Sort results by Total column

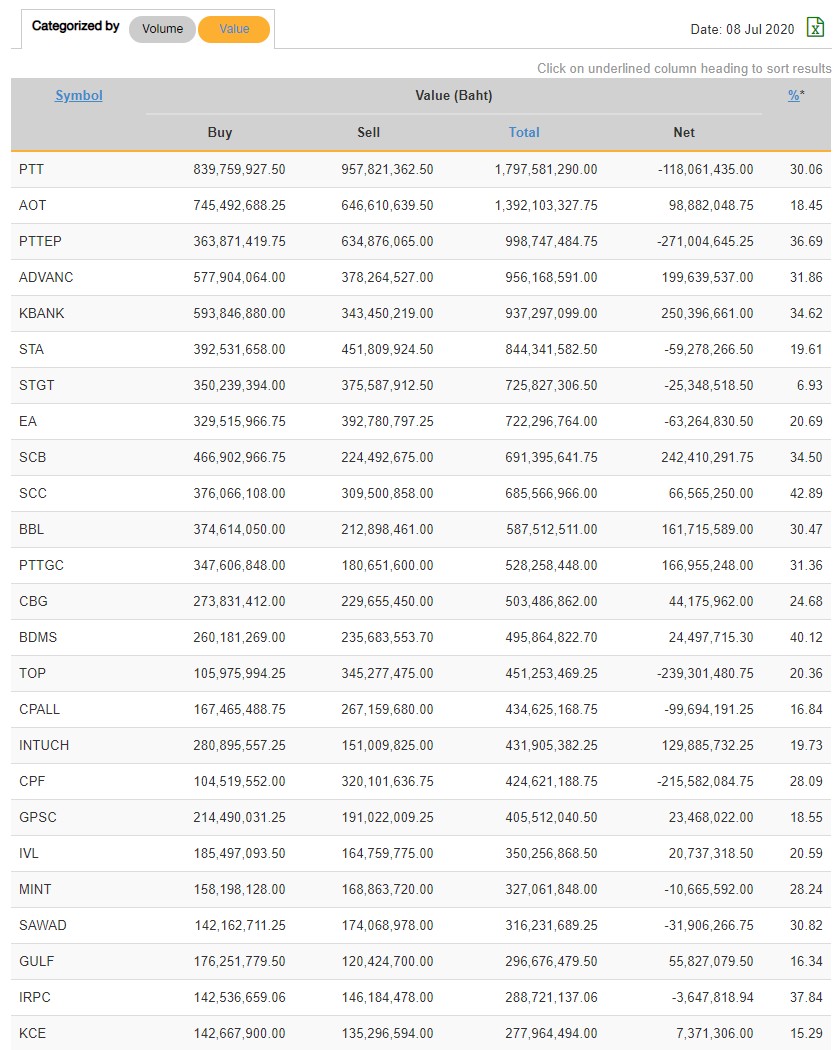(x=524, y=132)
